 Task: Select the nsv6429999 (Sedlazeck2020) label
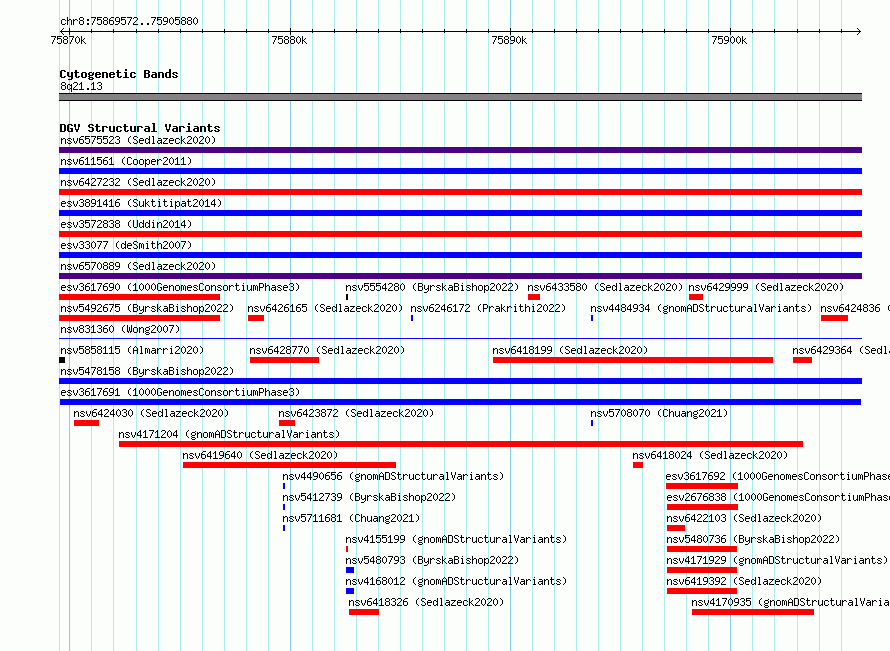(766, 287)
